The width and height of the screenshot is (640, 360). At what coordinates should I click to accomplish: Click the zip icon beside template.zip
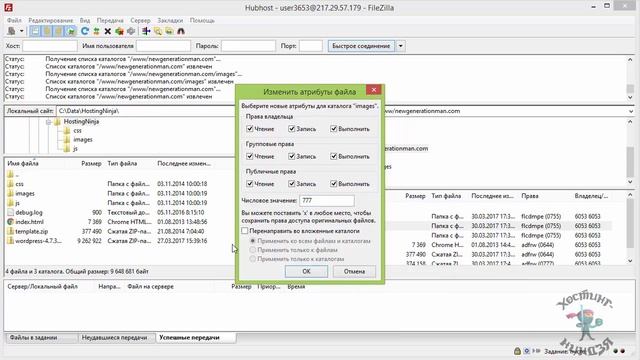click(11, 231)
